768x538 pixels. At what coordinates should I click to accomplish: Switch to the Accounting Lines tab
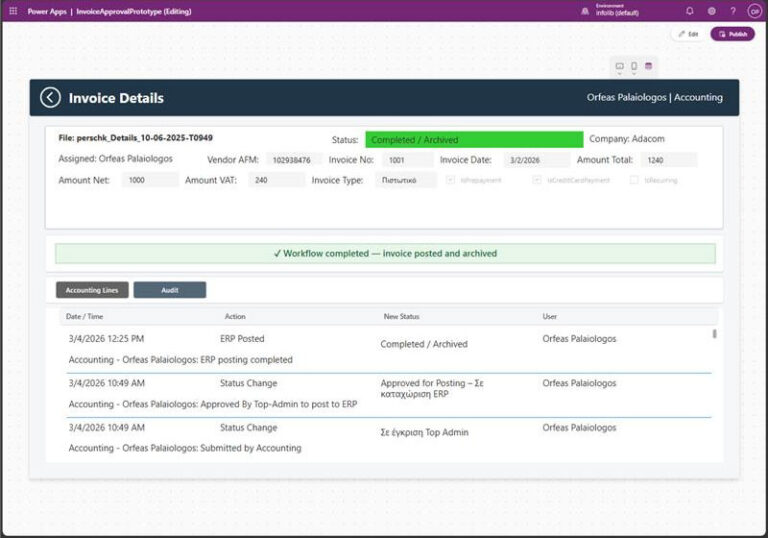pyautogui.click(x=92, y=290)
